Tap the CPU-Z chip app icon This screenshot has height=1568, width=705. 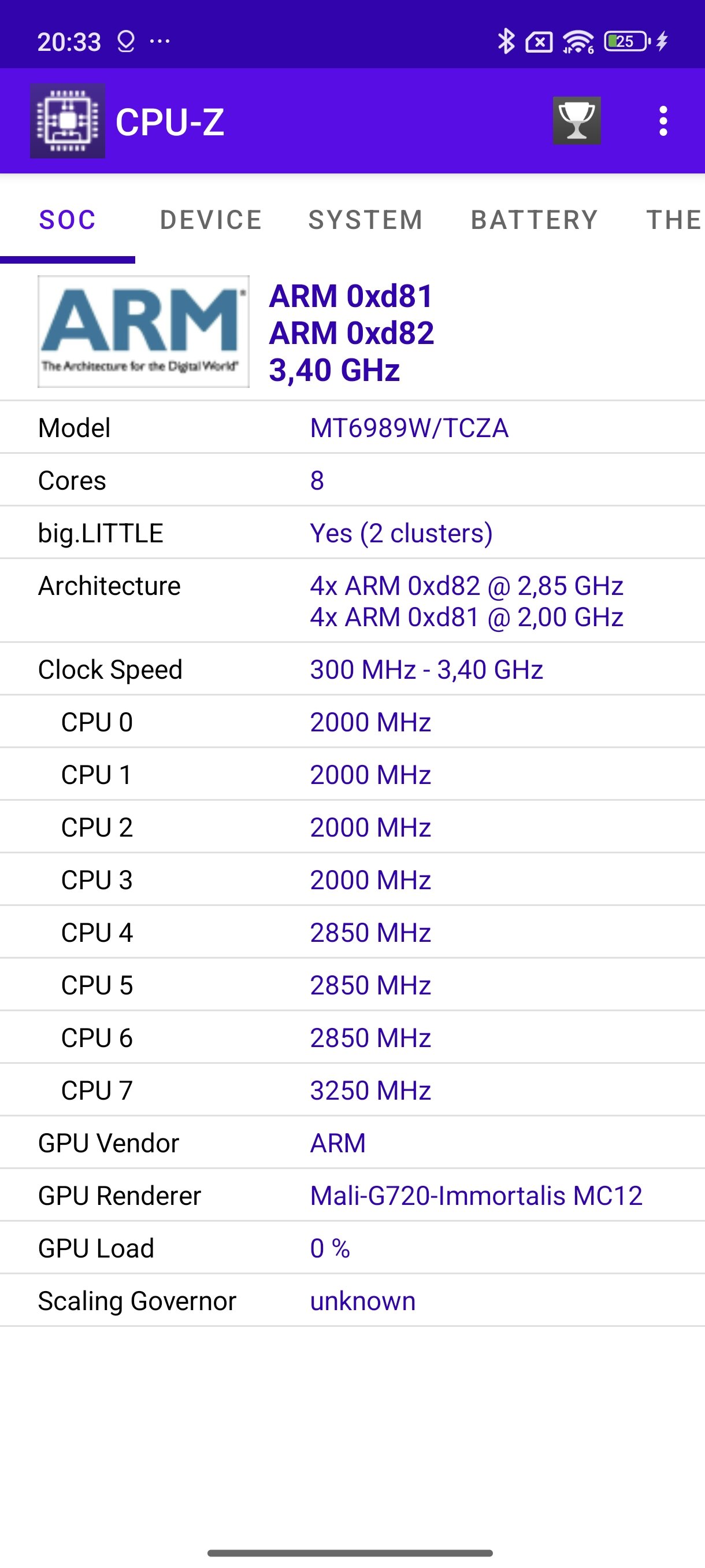tap(68, 120)
